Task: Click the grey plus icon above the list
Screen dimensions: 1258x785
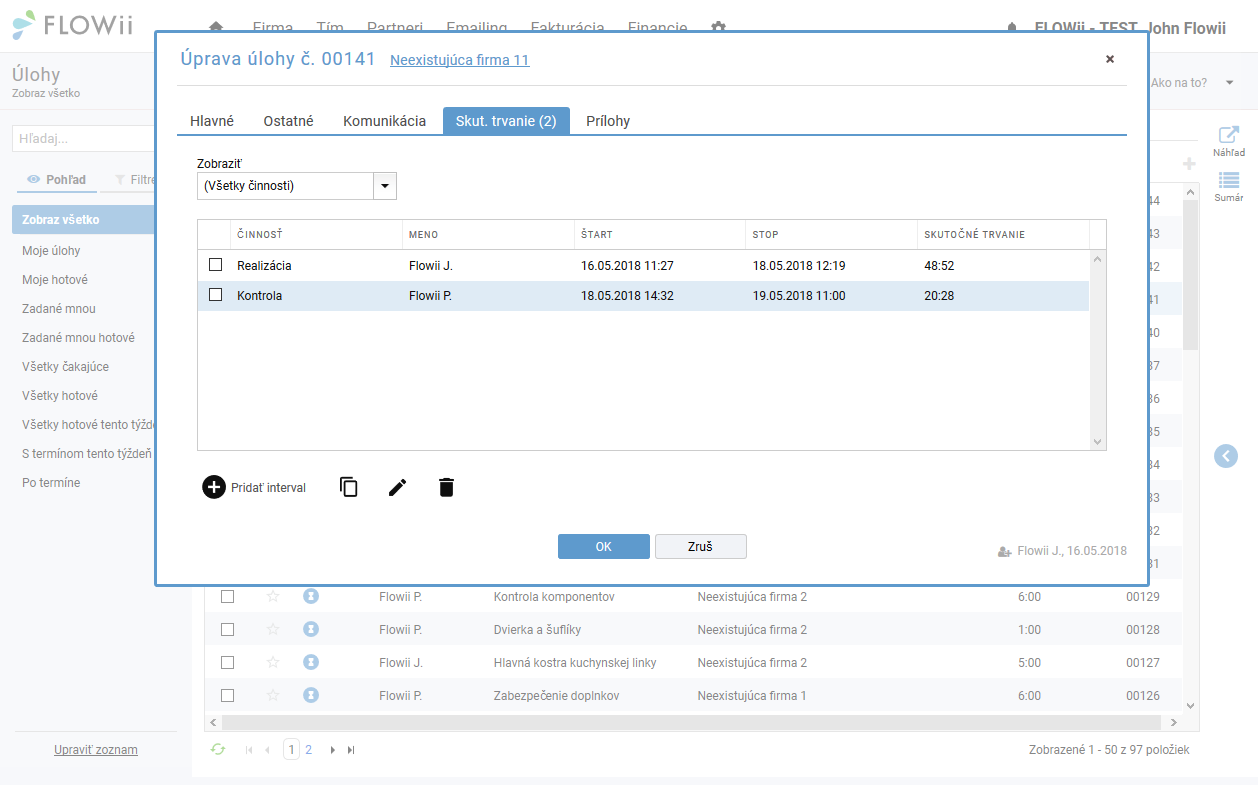Action: point(1189,164)
